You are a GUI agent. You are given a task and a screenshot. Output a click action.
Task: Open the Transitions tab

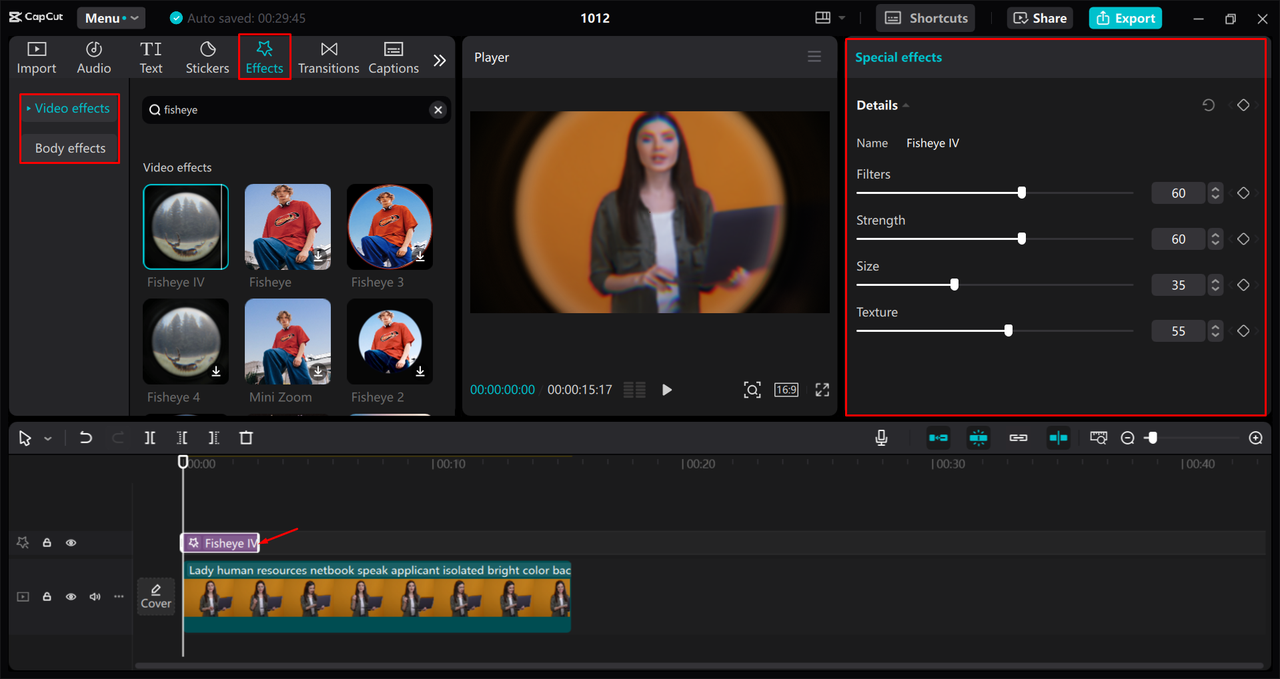pyautogui.click(x=328, y=58)
